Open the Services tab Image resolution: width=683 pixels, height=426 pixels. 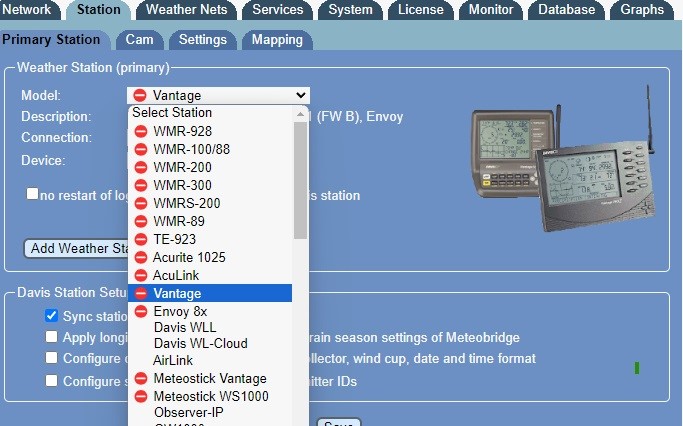[x=277, y=10]
